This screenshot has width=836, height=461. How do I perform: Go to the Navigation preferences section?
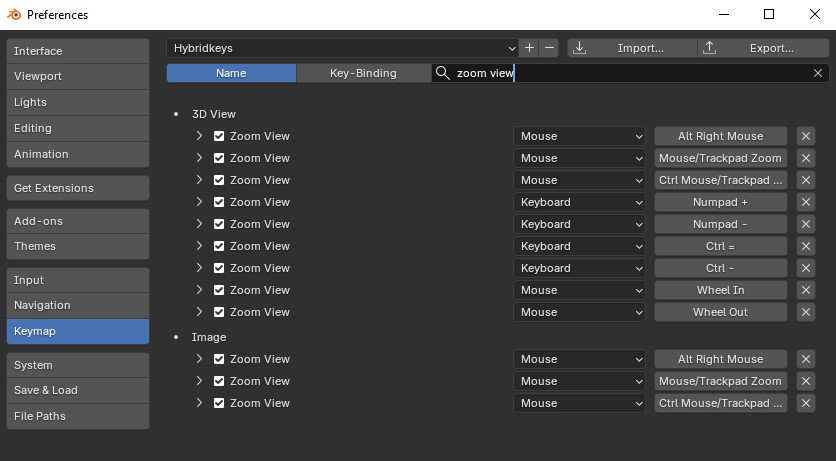[x=78, y=305]
